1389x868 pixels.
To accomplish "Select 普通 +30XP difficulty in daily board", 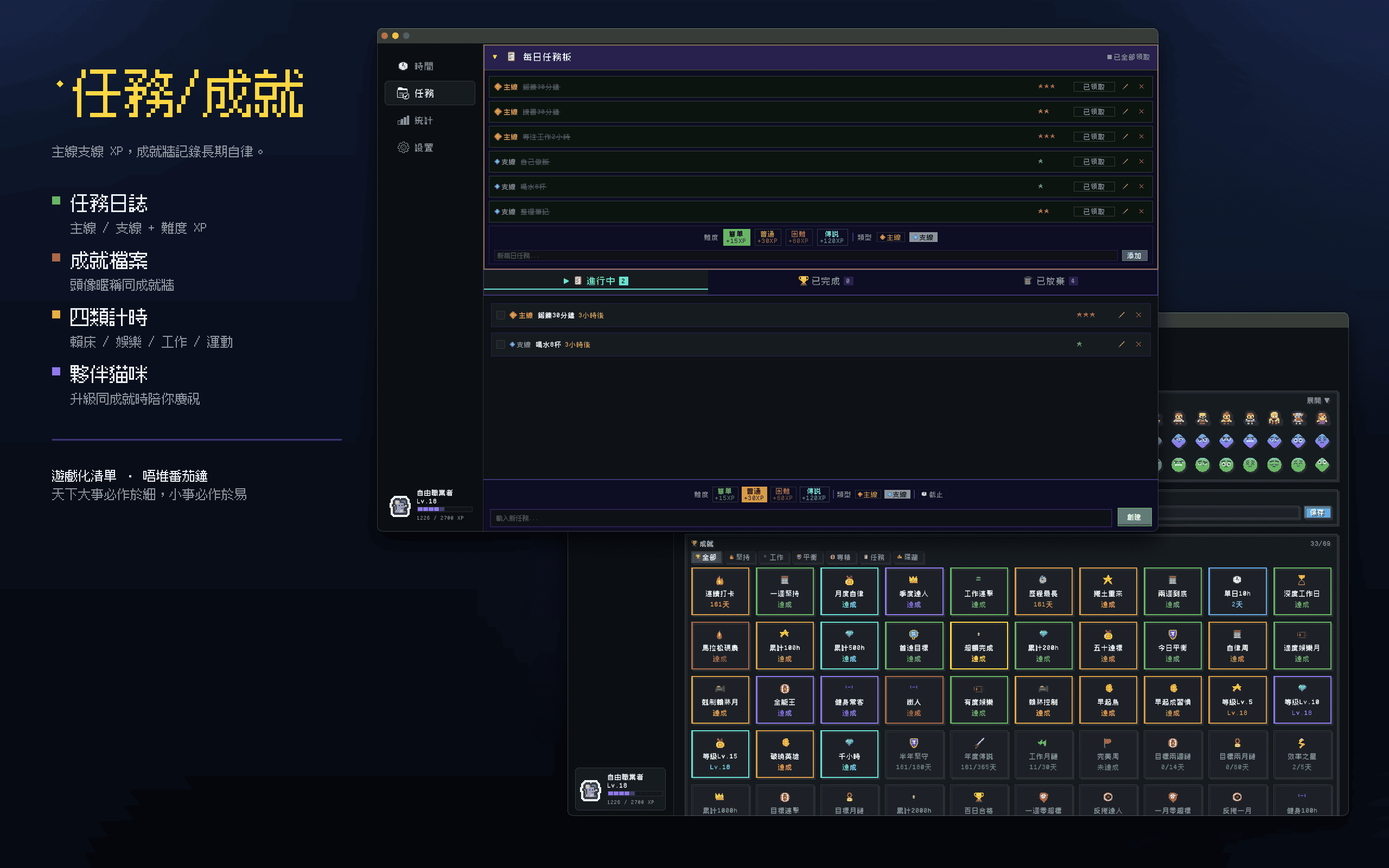I will point(767,237).
